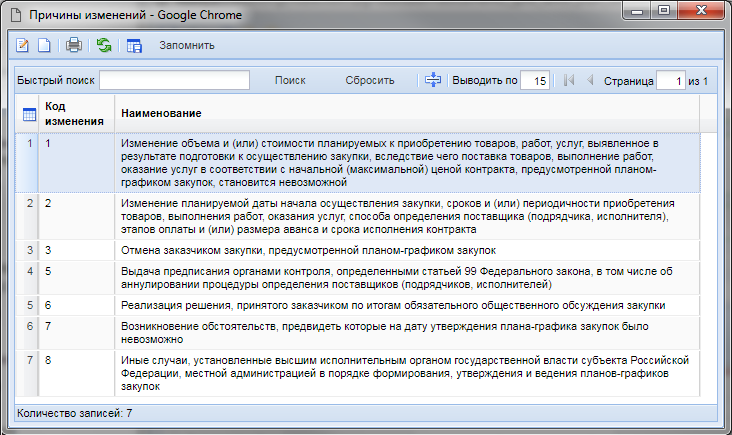
Task: Click the table layout settings icon
Action: 135,45
